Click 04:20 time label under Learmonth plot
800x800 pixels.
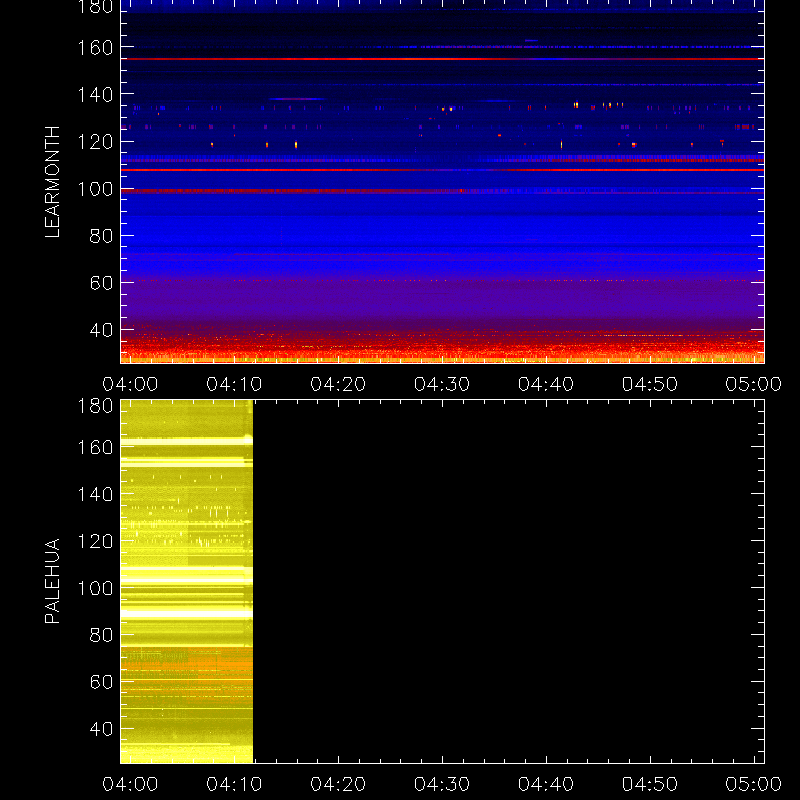coord(338,384)
